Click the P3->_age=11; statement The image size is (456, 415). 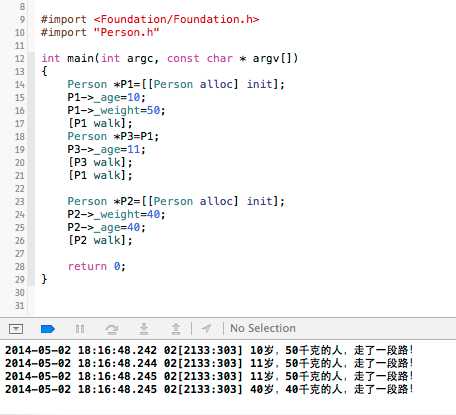click(106, 149)
